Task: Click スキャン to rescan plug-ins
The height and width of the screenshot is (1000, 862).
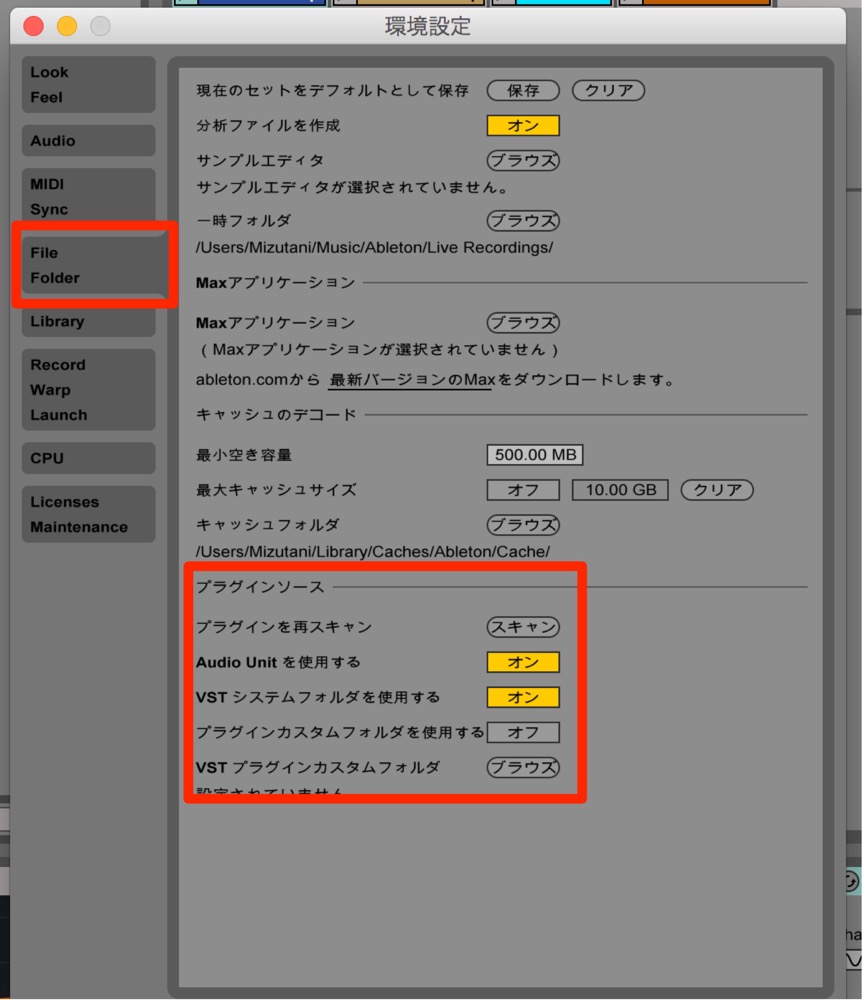Action: click(523, 627)
